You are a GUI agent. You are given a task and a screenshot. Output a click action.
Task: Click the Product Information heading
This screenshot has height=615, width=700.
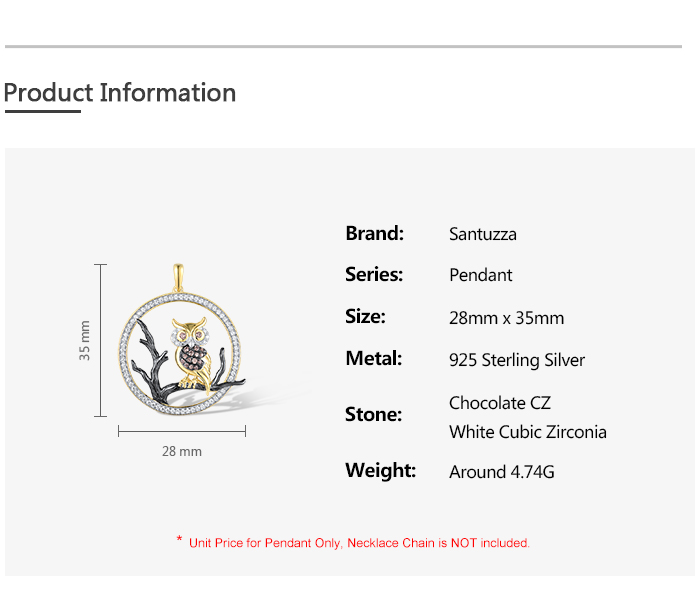click(x=120, y=93)
